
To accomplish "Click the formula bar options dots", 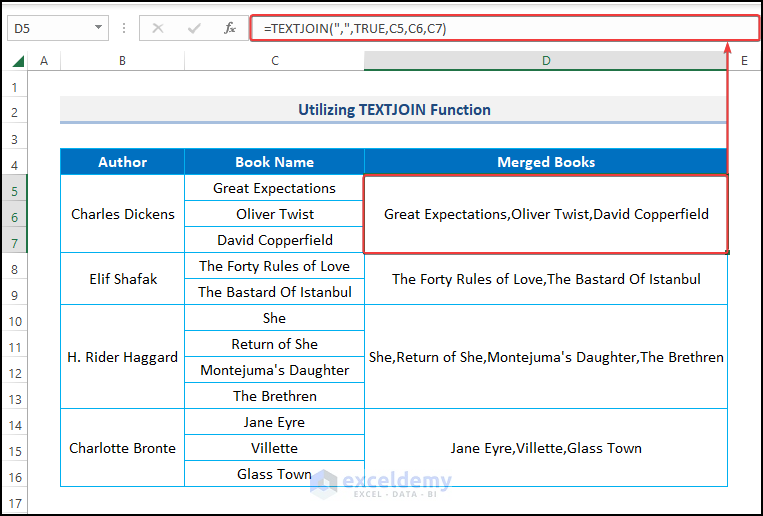I will tap(125, 28).
